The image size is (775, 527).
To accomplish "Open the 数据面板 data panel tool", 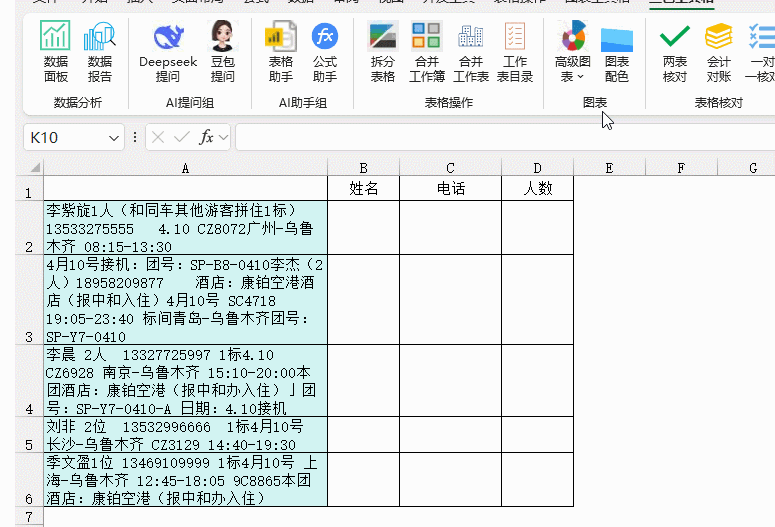I will point(55,52).
